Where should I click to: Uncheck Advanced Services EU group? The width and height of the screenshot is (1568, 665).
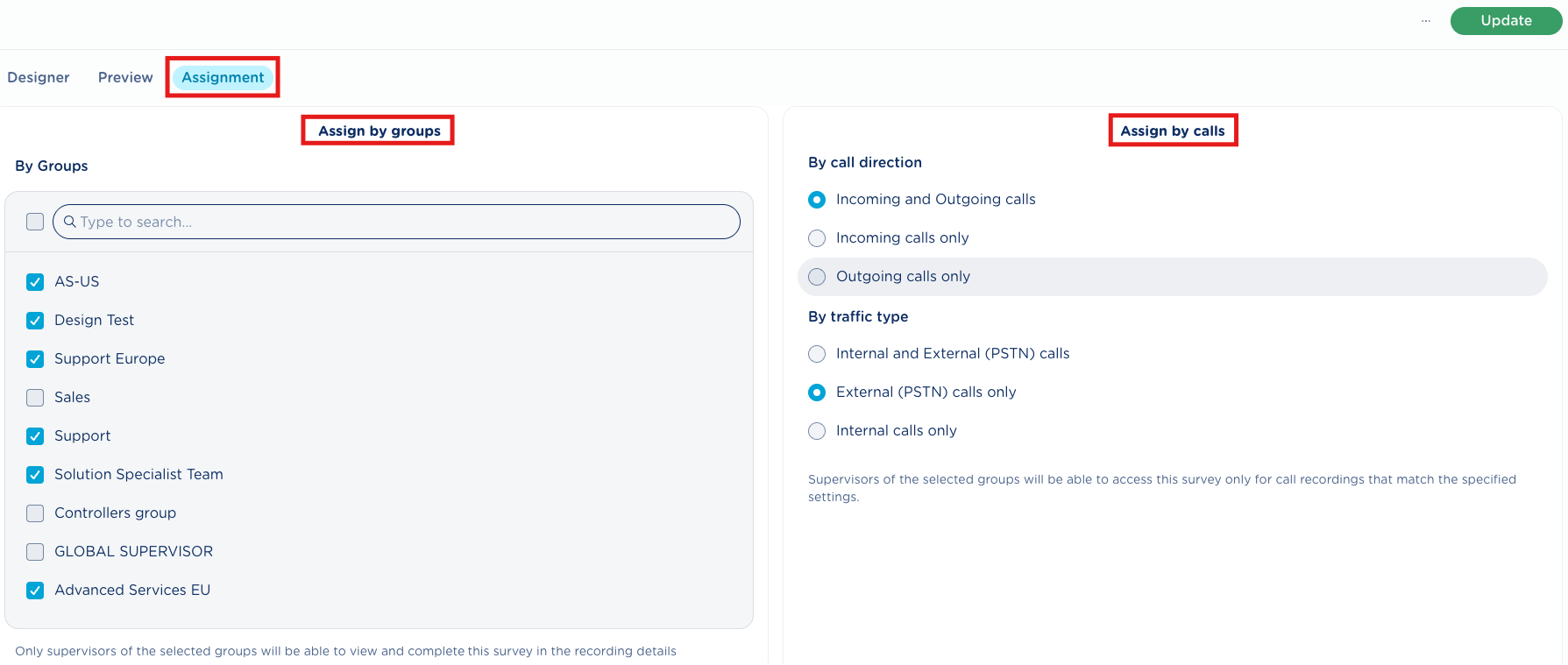coord(35,591)
